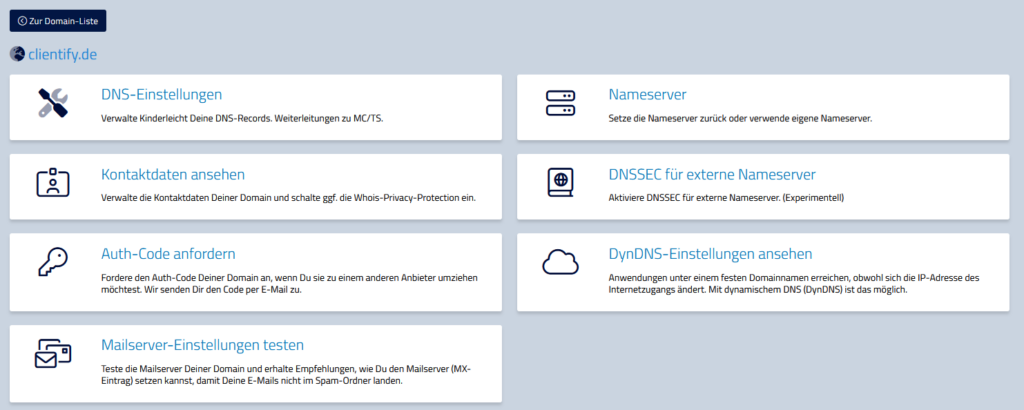
Task: Click text 'Teste die Mailserver Deiner Domain'
Action: (x=176, y=370)
